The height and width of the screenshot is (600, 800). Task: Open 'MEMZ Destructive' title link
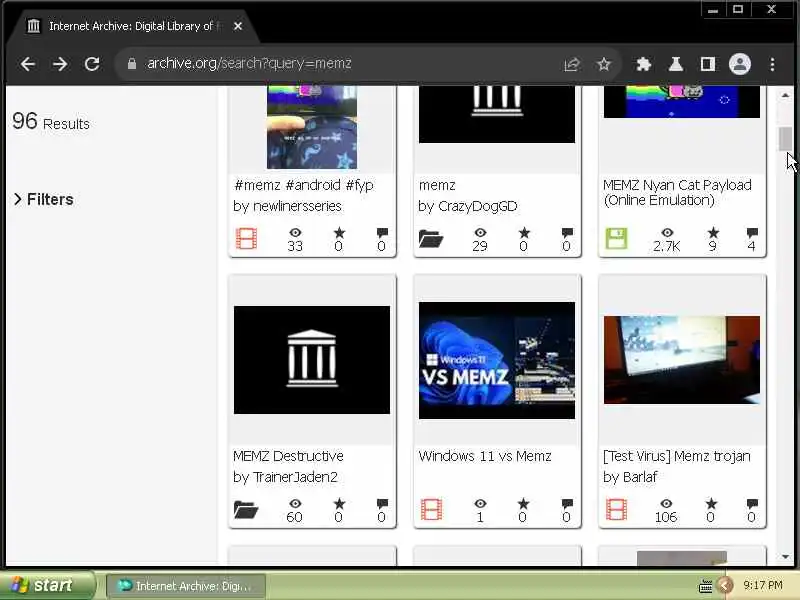[288, 456]
